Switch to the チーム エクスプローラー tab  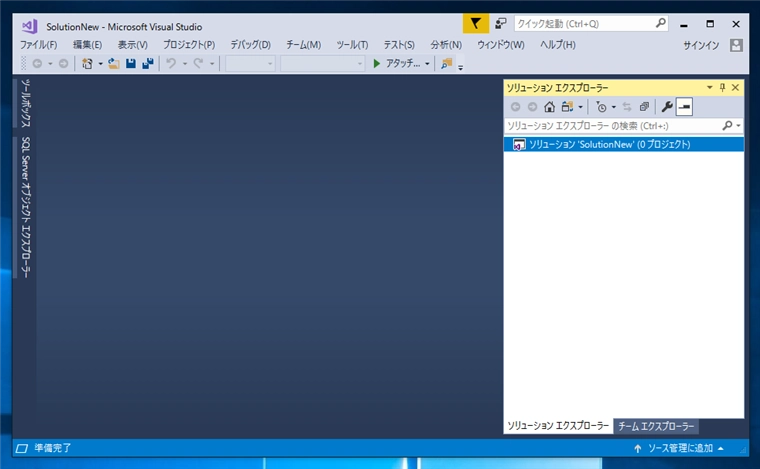click(656, 426)
